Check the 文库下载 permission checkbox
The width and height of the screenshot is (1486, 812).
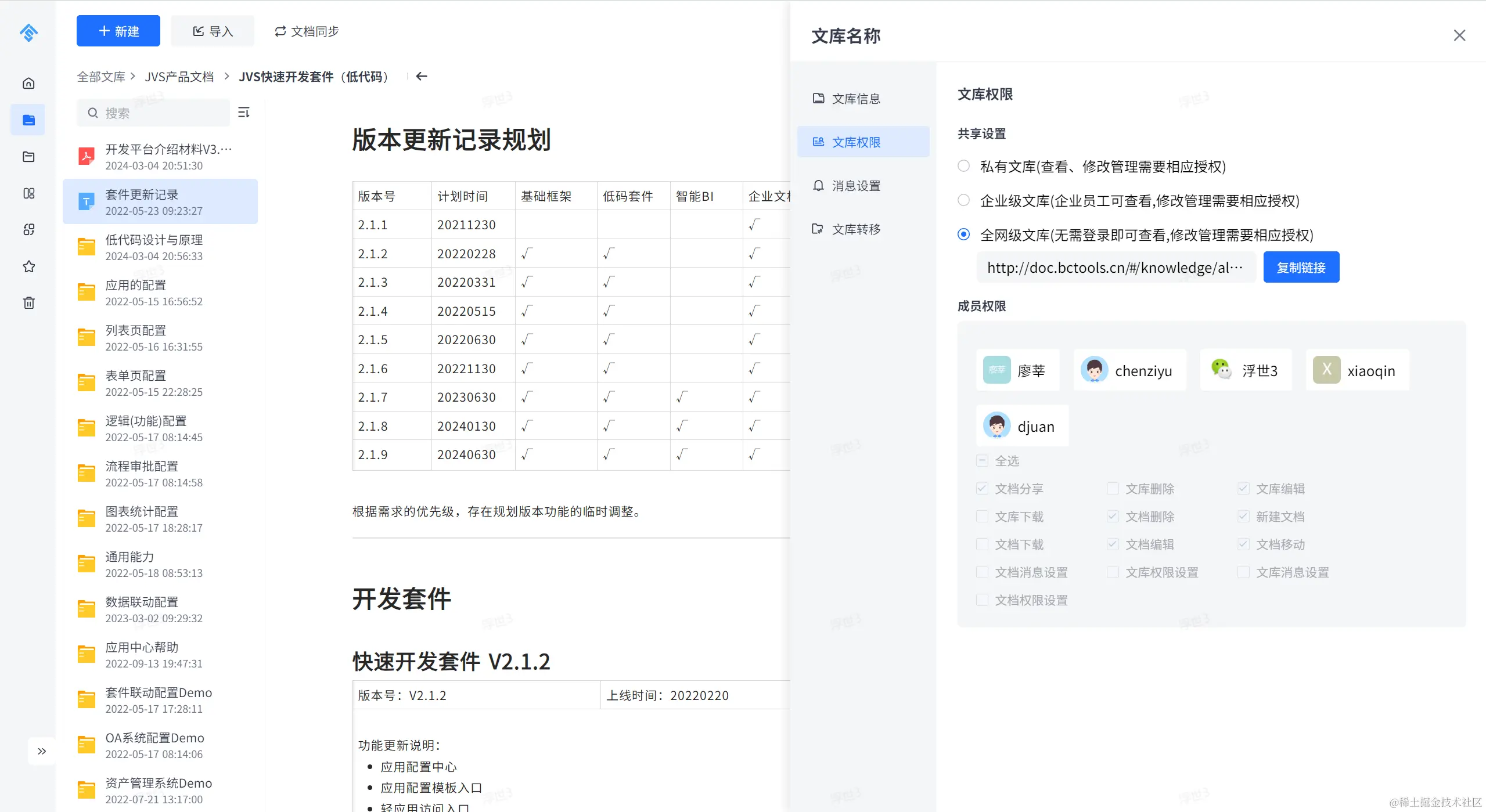(x=983, y=516)
